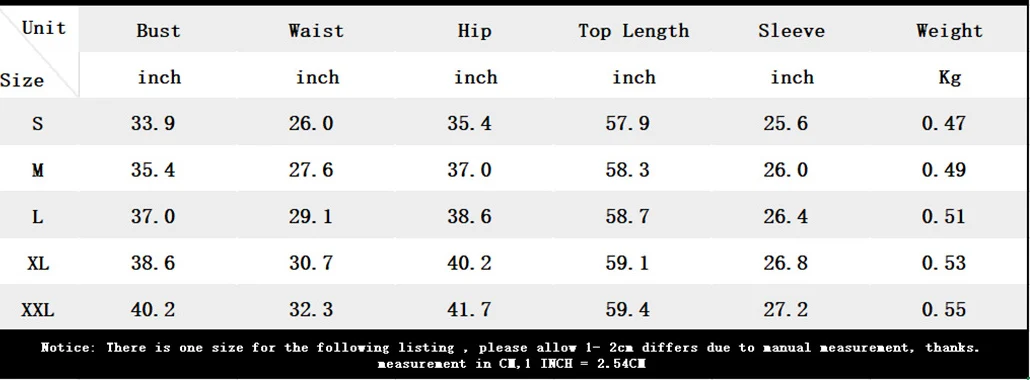Click the S size row label

(x=37, y=123)
